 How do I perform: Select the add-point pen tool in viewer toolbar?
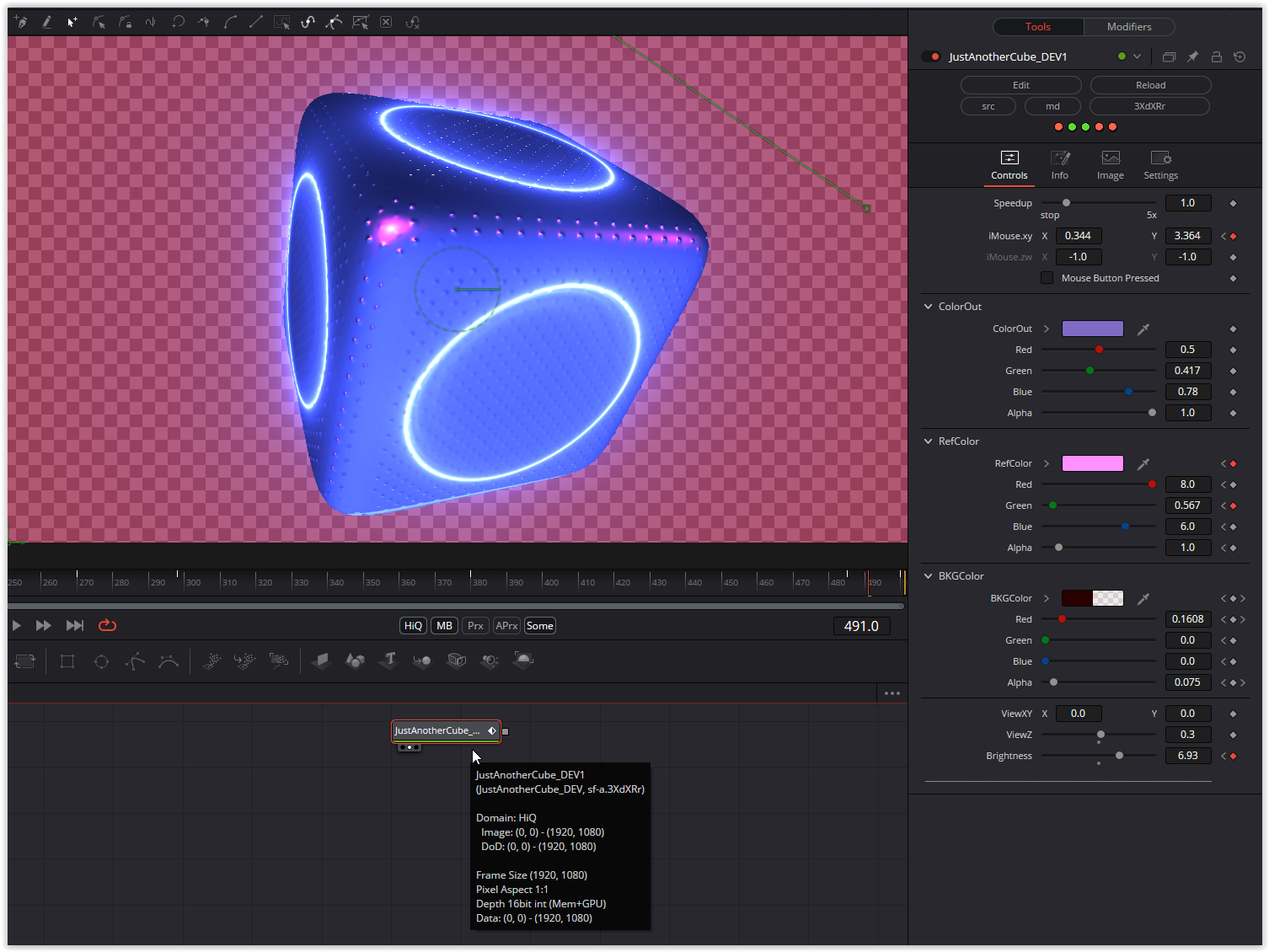pyautogui.click(x=21, y=23)
